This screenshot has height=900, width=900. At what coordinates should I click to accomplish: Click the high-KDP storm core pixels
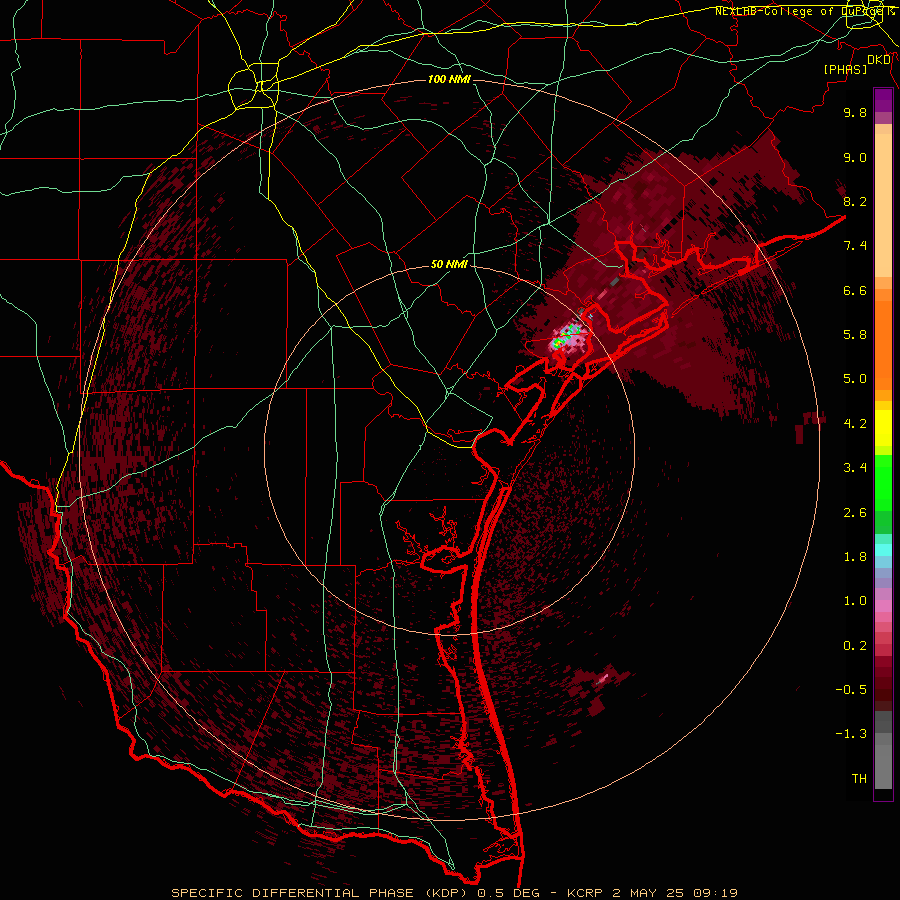tap(568, 337)
